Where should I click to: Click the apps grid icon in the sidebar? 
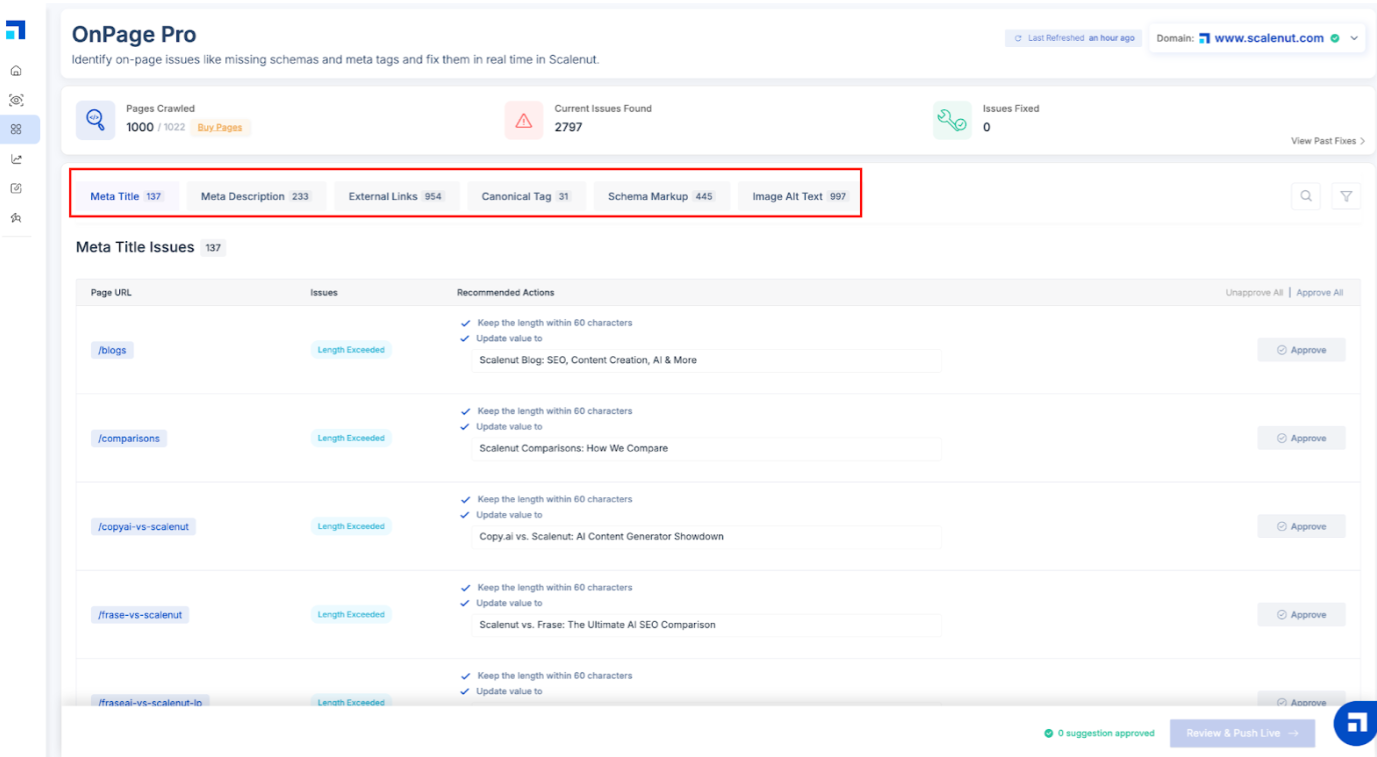(15, 129)
